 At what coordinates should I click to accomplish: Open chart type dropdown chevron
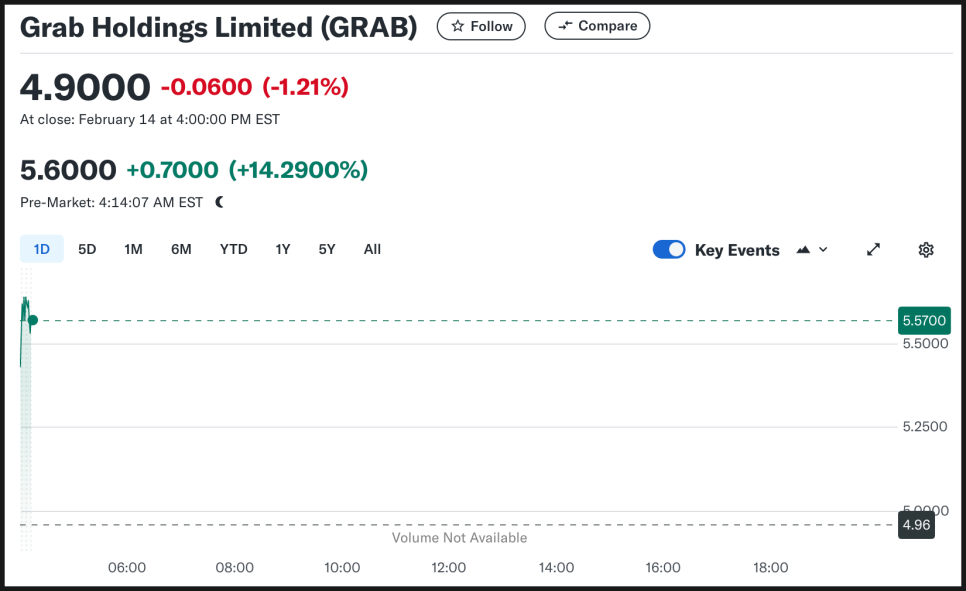pos(823,250)
